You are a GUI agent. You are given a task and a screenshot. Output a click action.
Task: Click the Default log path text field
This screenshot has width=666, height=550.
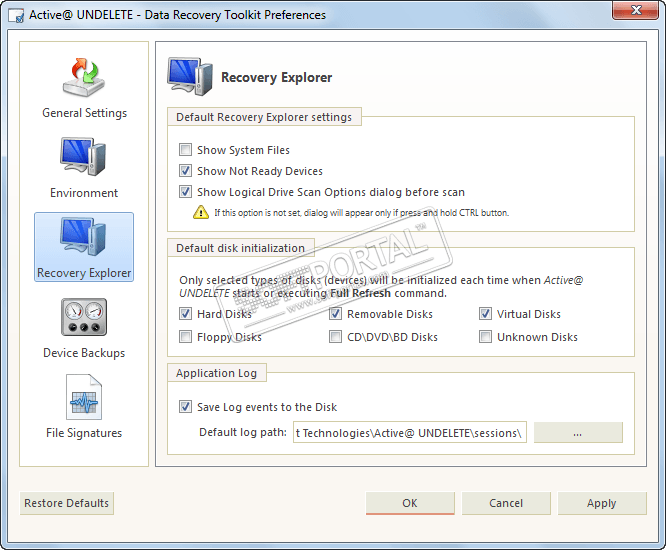(x=410, y=432)
